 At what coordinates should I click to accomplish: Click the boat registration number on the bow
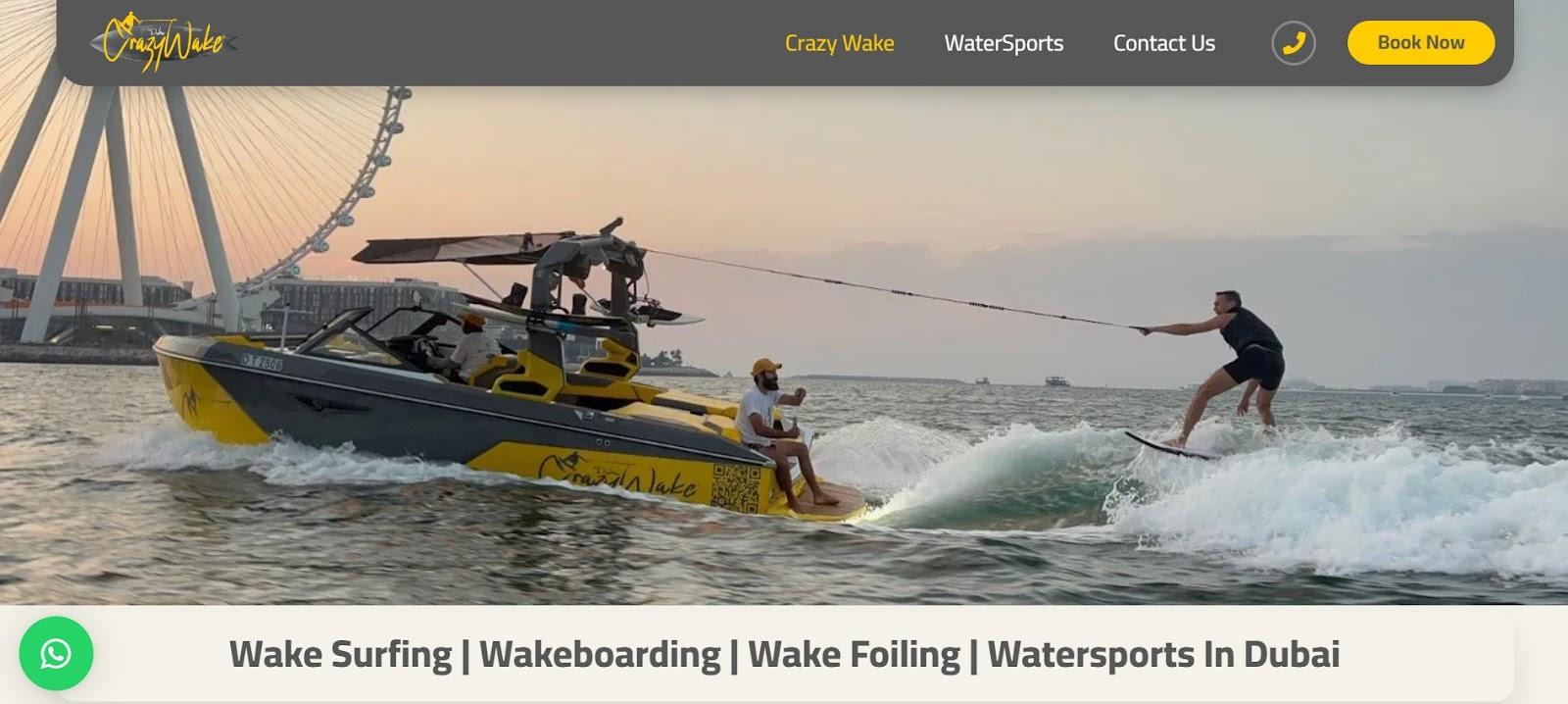[262, 362]
